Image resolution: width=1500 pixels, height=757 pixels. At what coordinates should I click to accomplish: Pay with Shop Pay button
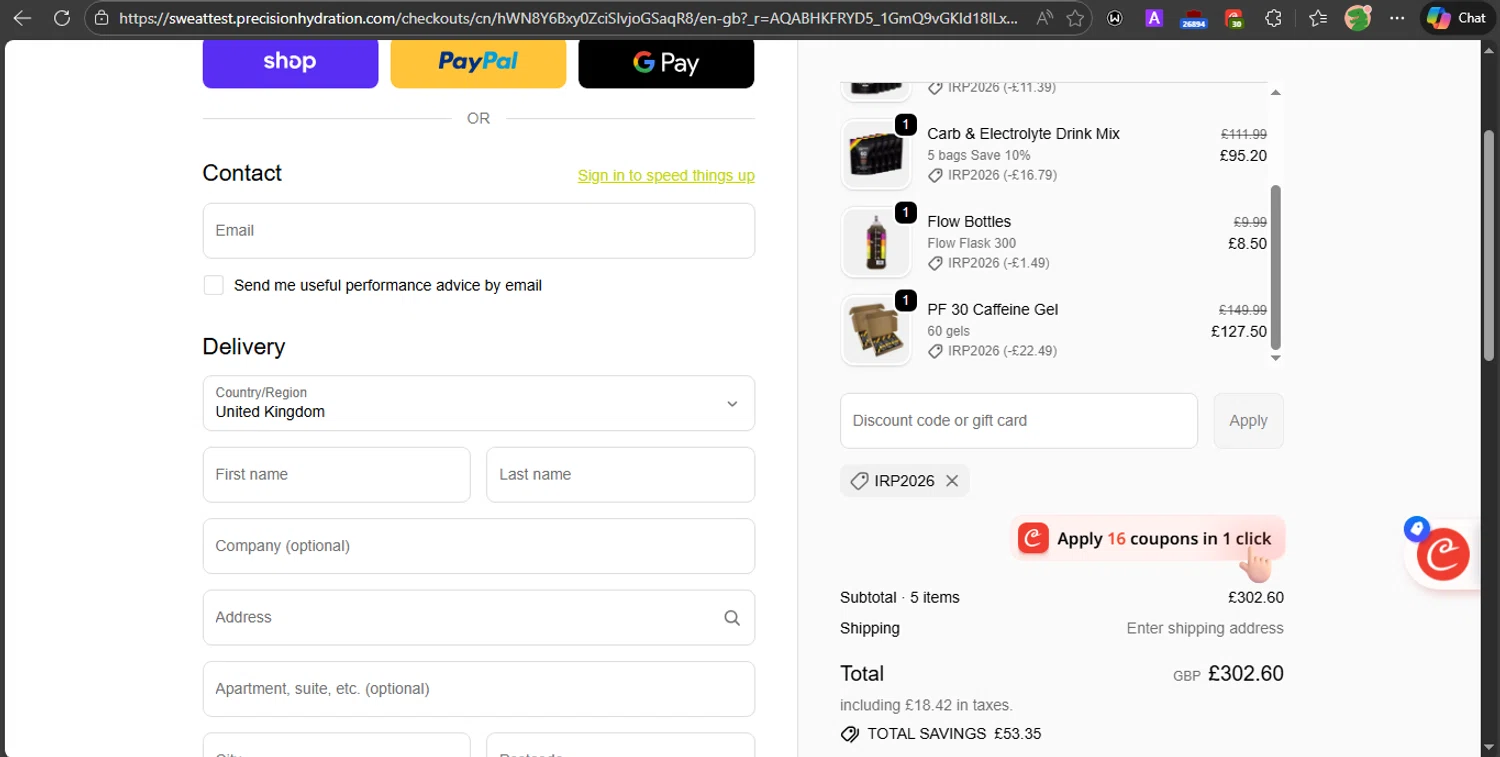(290, 62)
